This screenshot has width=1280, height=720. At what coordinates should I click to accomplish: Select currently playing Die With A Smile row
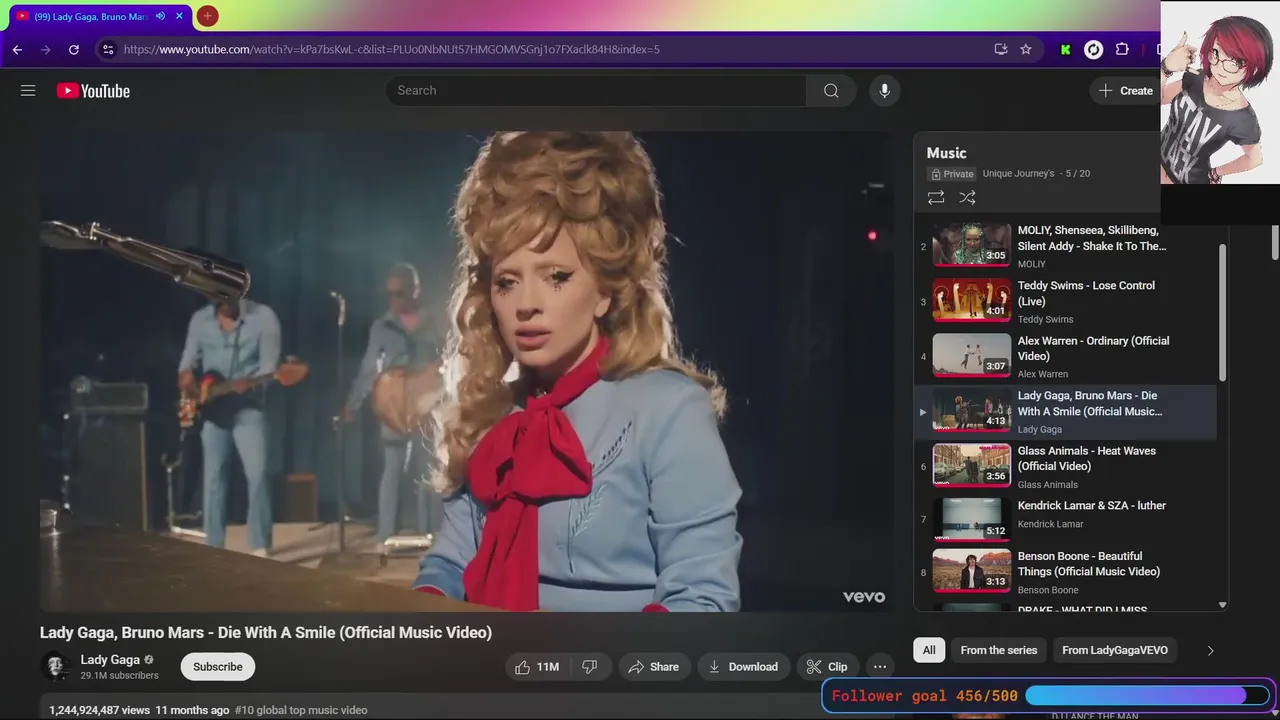pos(1065,412)
